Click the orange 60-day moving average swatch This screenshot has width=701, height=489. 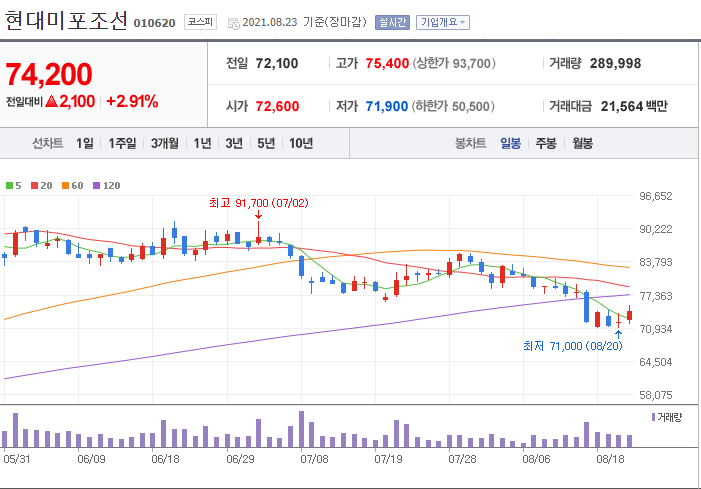[65, 185]
